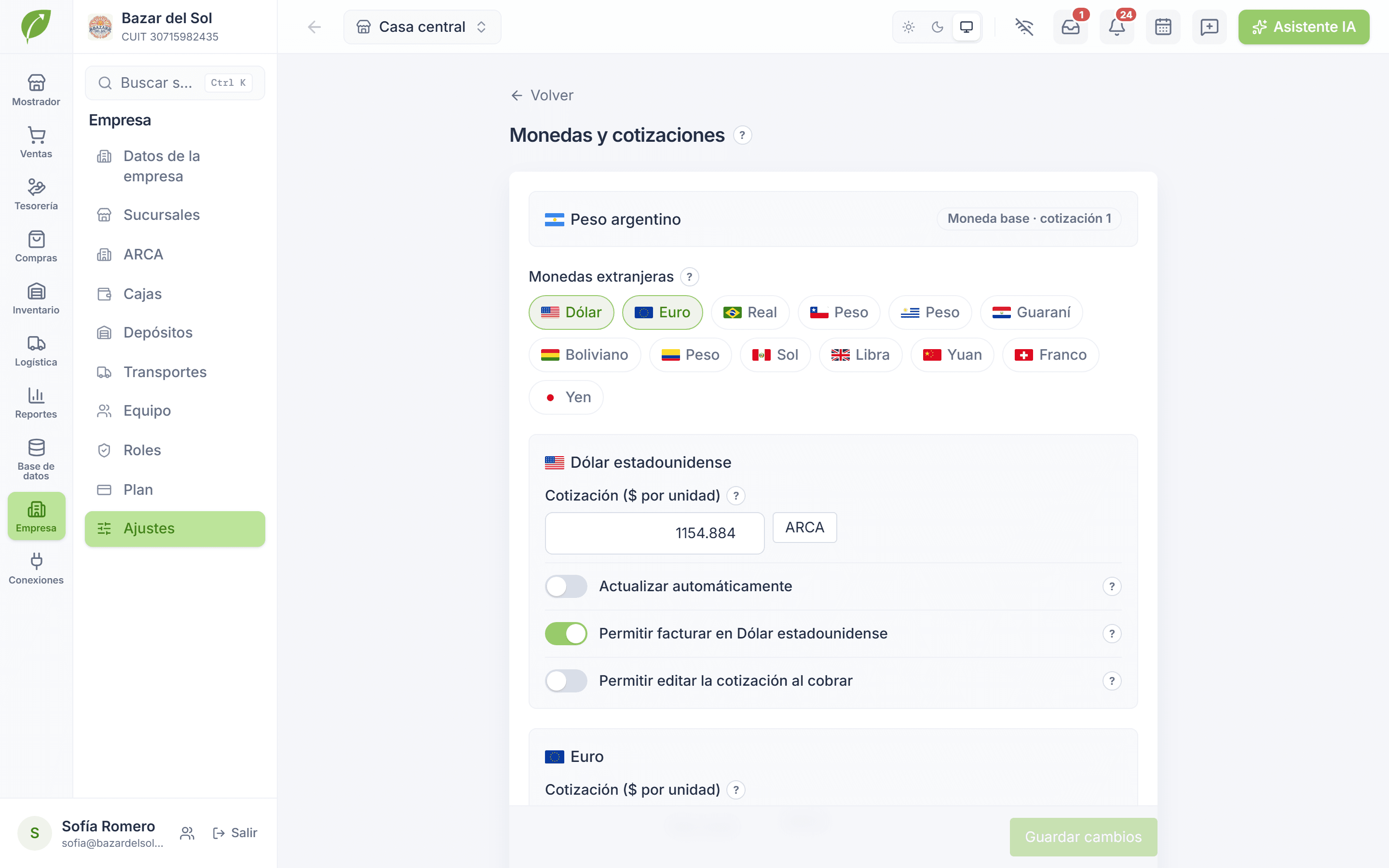Switch to light theme sun icon
The height and width of the screenshot is (868, 1389).
[908, 27]
